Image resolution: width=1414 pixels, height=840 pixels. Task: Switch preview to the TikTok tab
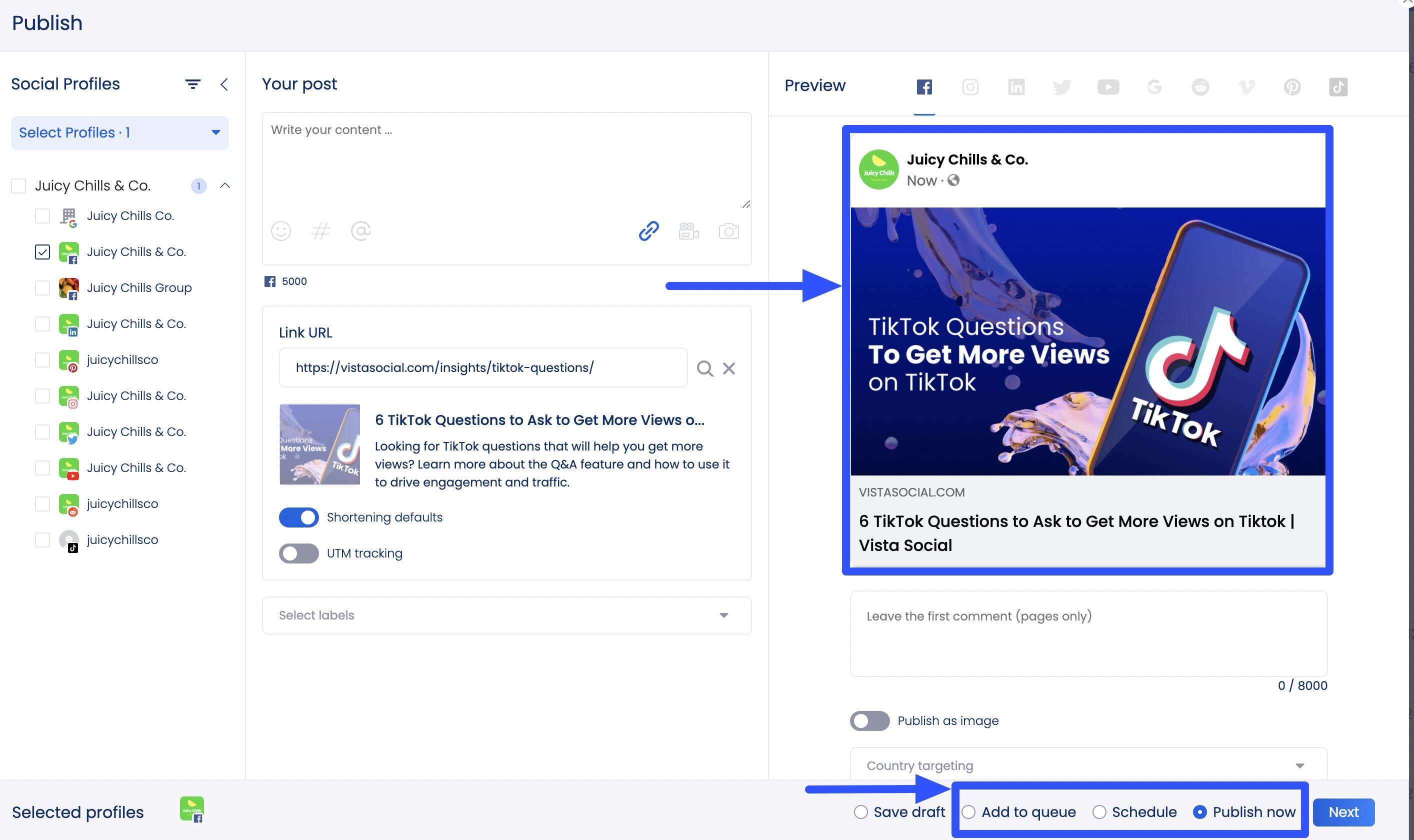(x=1337, y=86)
